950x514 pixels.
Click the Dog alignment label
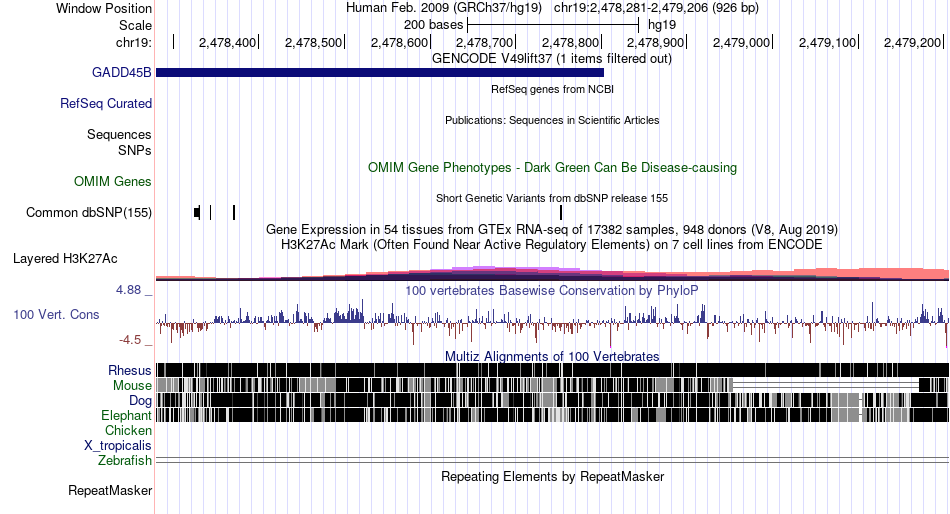pos(140,401)
